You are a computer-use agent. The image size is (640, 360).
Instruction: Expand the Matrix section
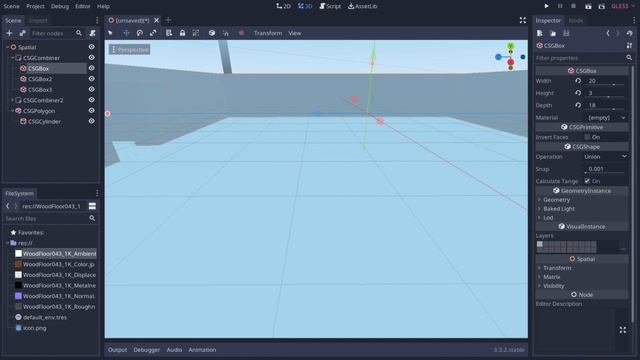coord(551,277)
